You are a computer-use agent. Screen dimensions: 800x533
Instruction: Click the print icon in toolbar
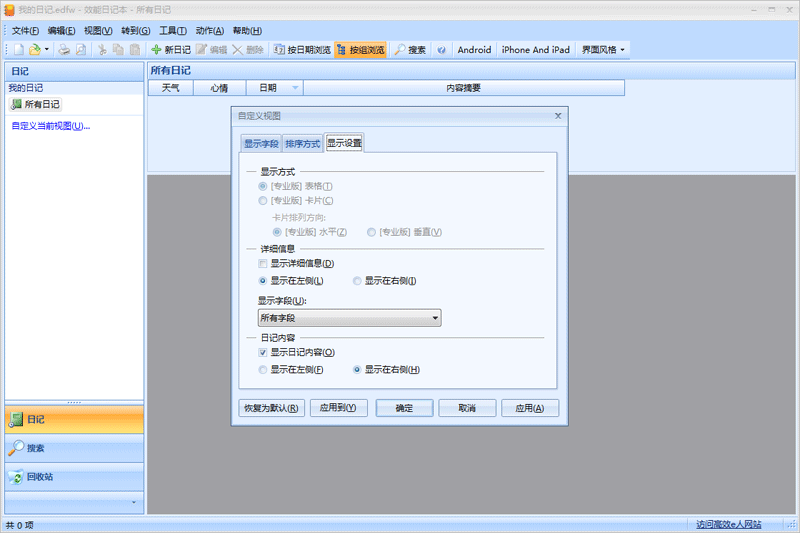tap(64, 49)
